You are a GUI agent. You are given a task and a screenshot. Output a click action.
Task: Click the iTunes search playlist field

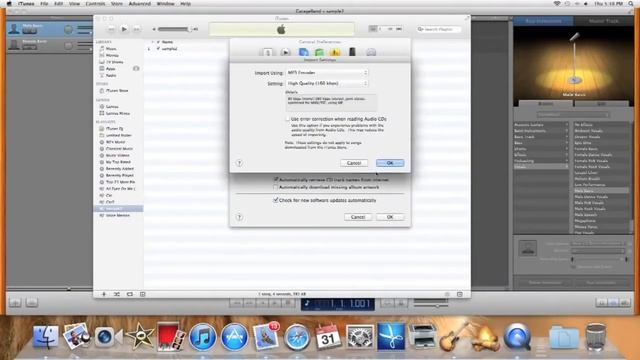click(x=439, y=29)
